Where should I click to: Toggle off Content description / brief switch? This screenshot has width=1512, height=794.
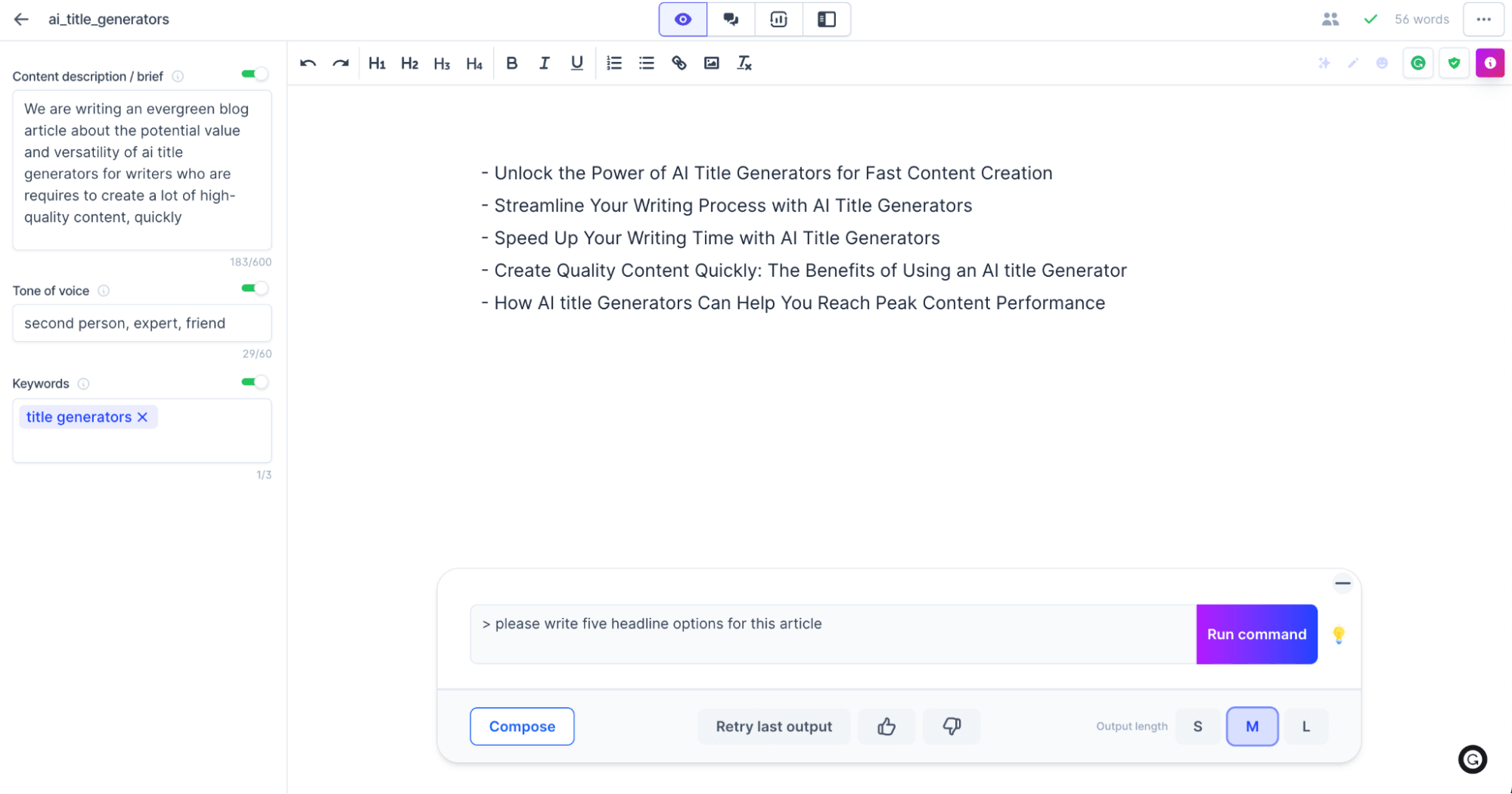[255, 74]
